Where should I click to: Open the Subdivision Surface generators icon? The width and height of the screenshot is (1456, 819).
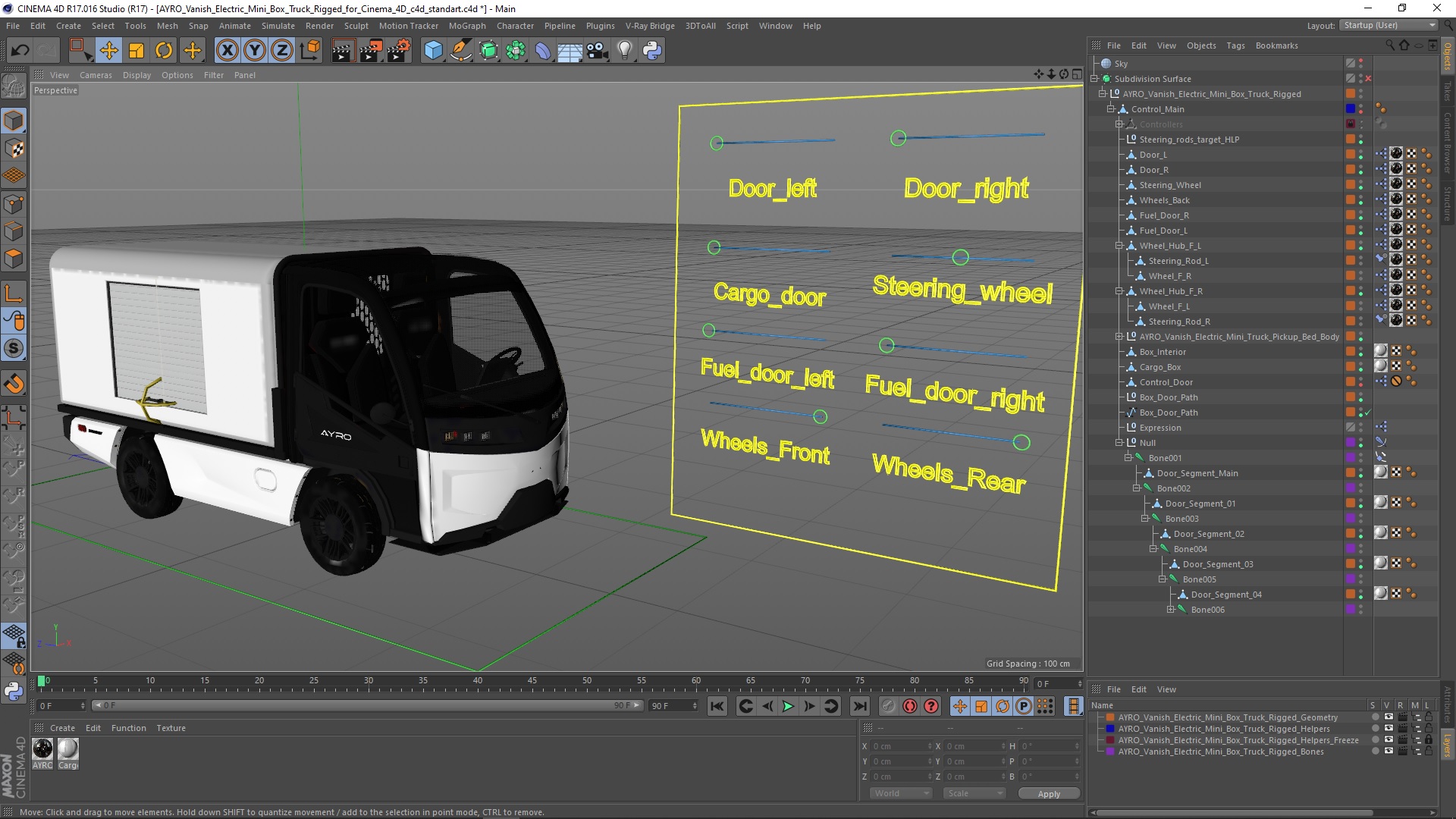(x=488, y=51)
